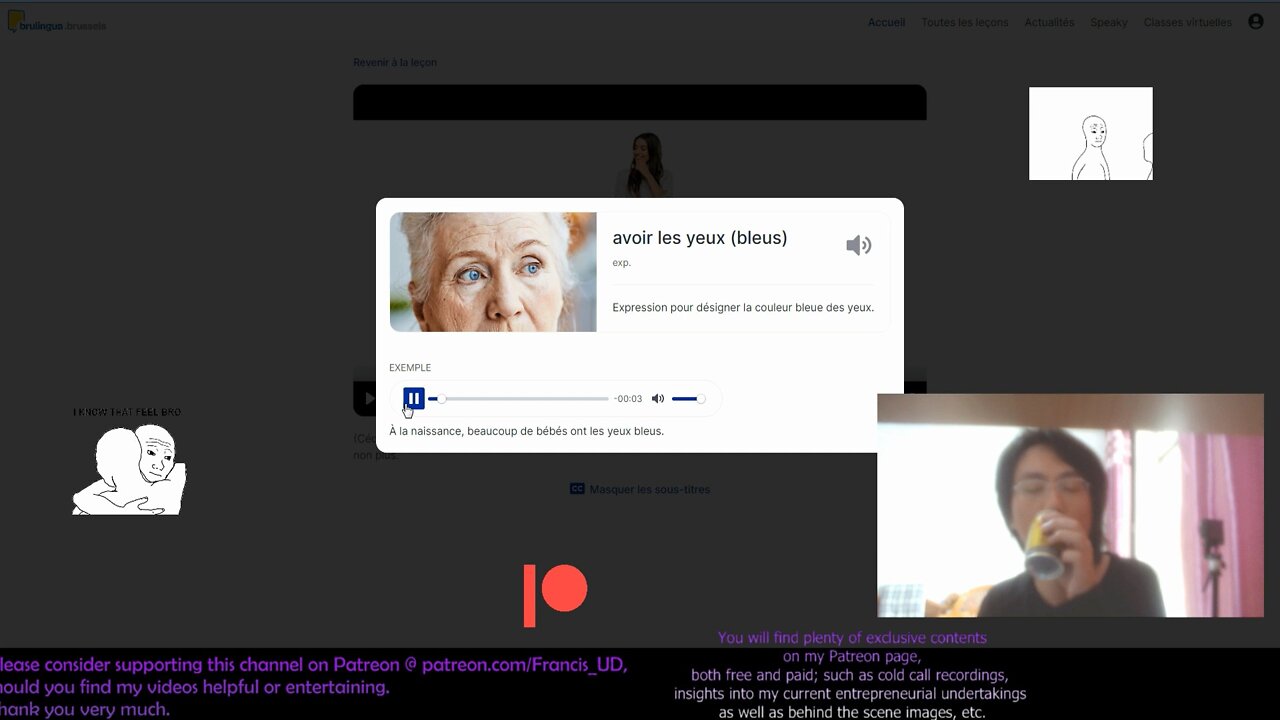The image size is (1280, 720).
Task: Open 'Toutes les leçons' menu
Action: click(964, 22)
